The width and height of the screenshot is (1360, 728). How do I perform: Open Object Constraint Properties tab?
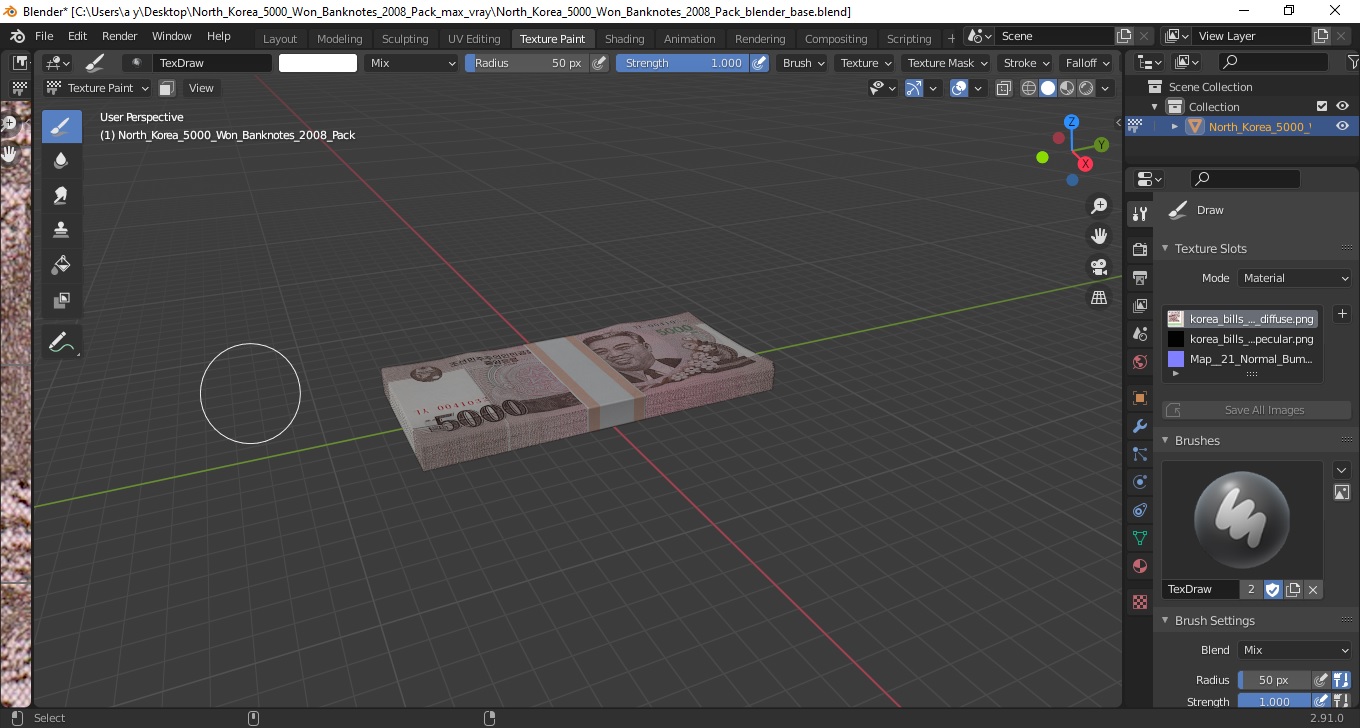[1139, 510]
